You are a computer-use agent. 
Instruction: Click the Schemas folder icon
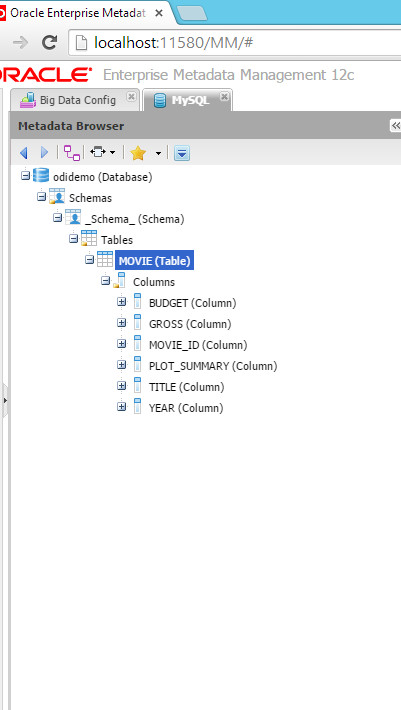click(x=57, y=196)
